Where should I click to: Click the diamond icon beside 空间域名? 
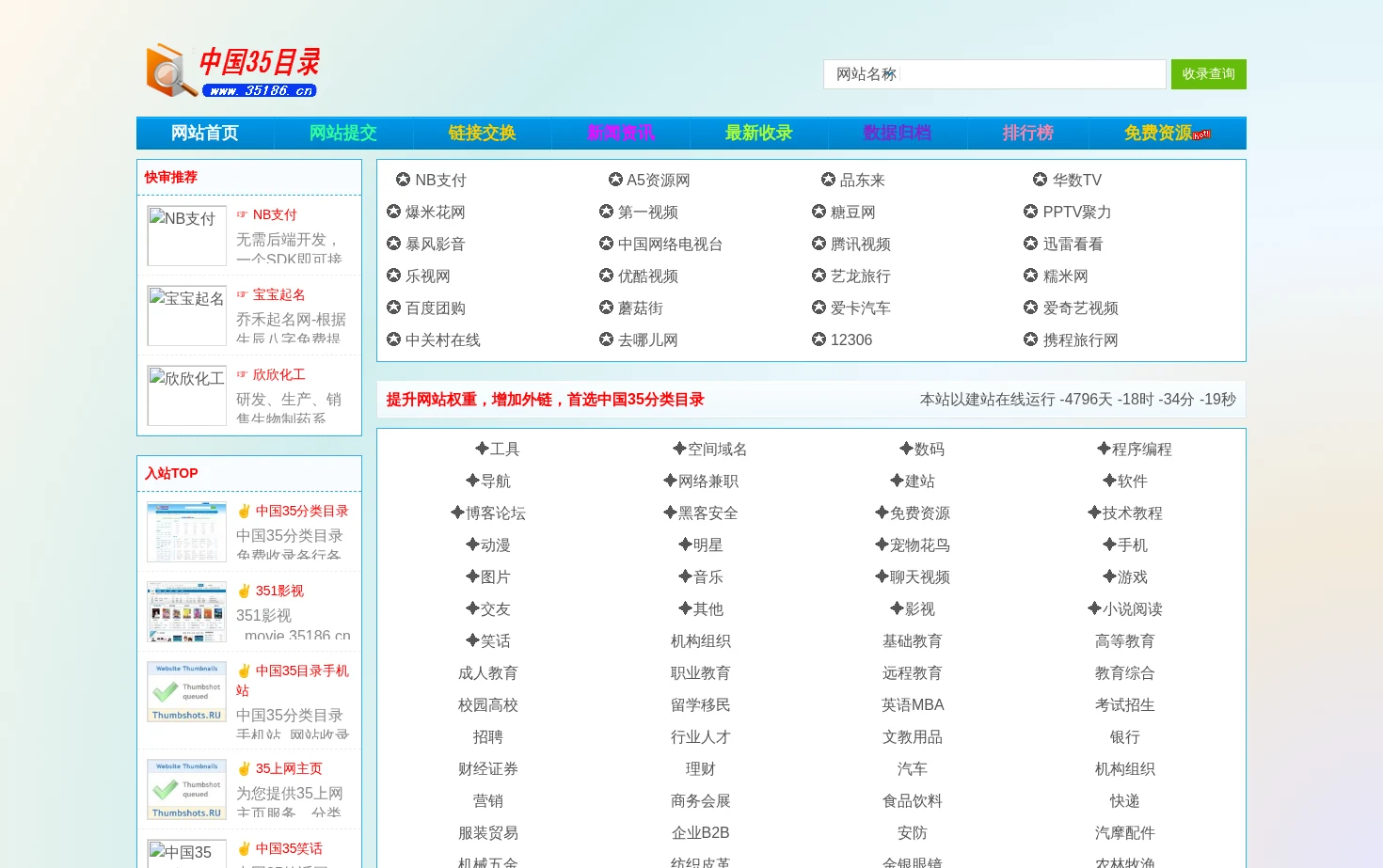coord(679,449)
